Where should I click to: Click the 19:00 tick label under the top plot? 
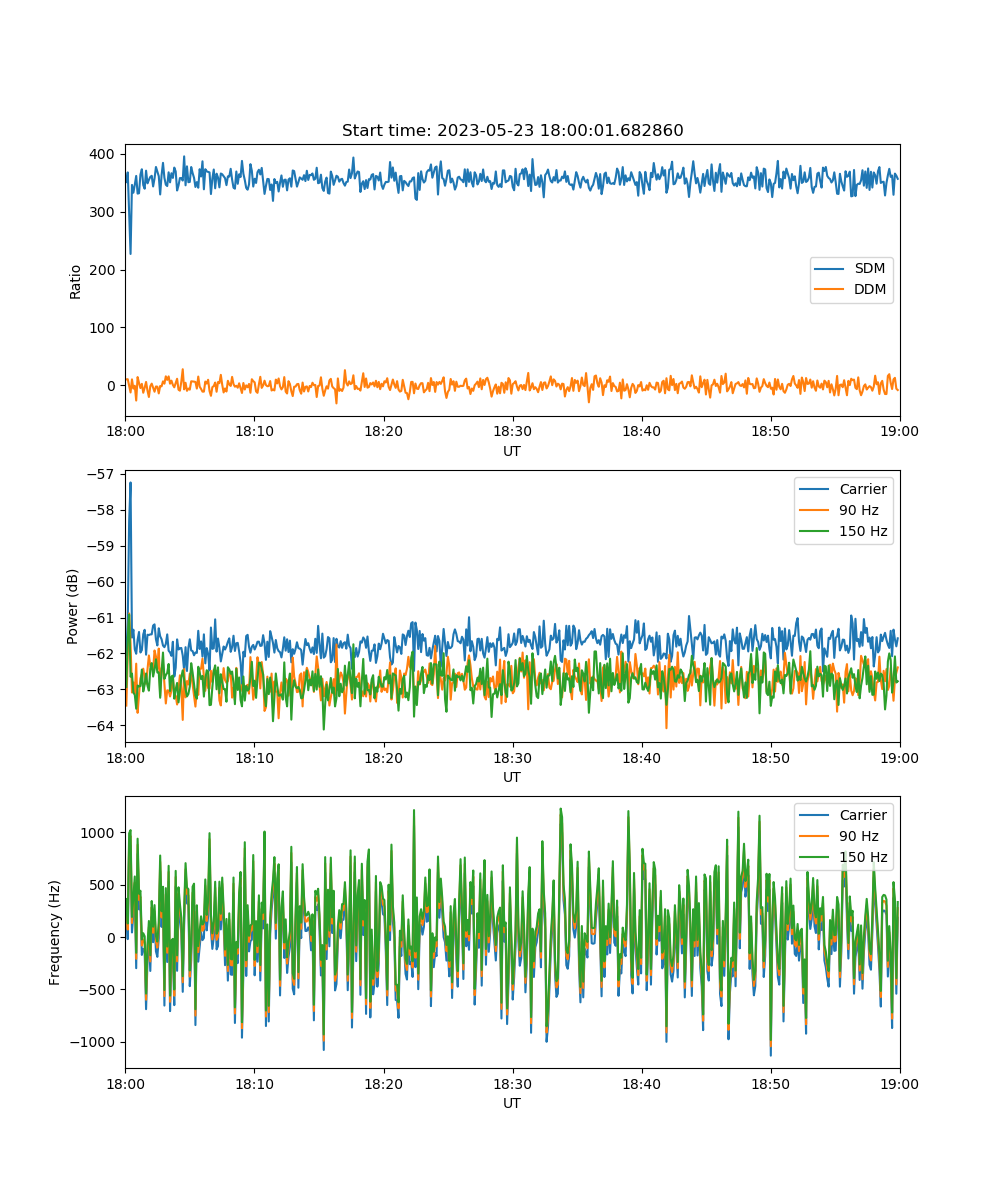pyautogui.click(x=900, y=431)
